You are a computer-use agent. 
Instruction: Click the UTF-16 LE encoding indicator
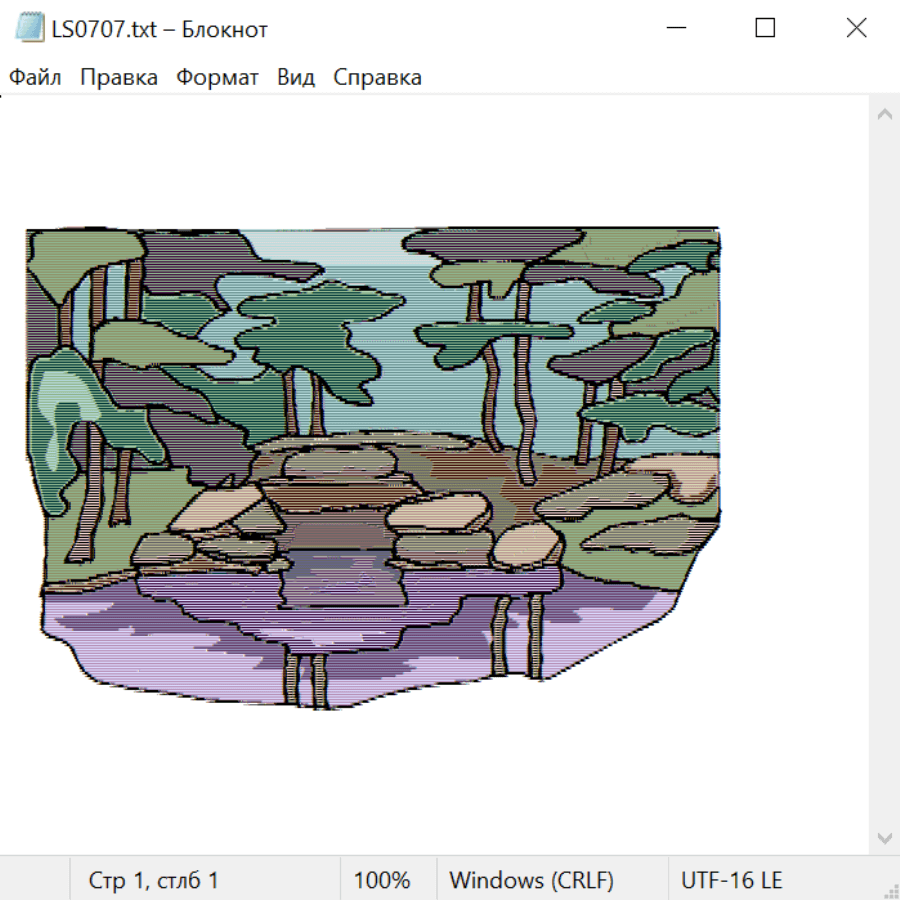(x=732, y=880)
